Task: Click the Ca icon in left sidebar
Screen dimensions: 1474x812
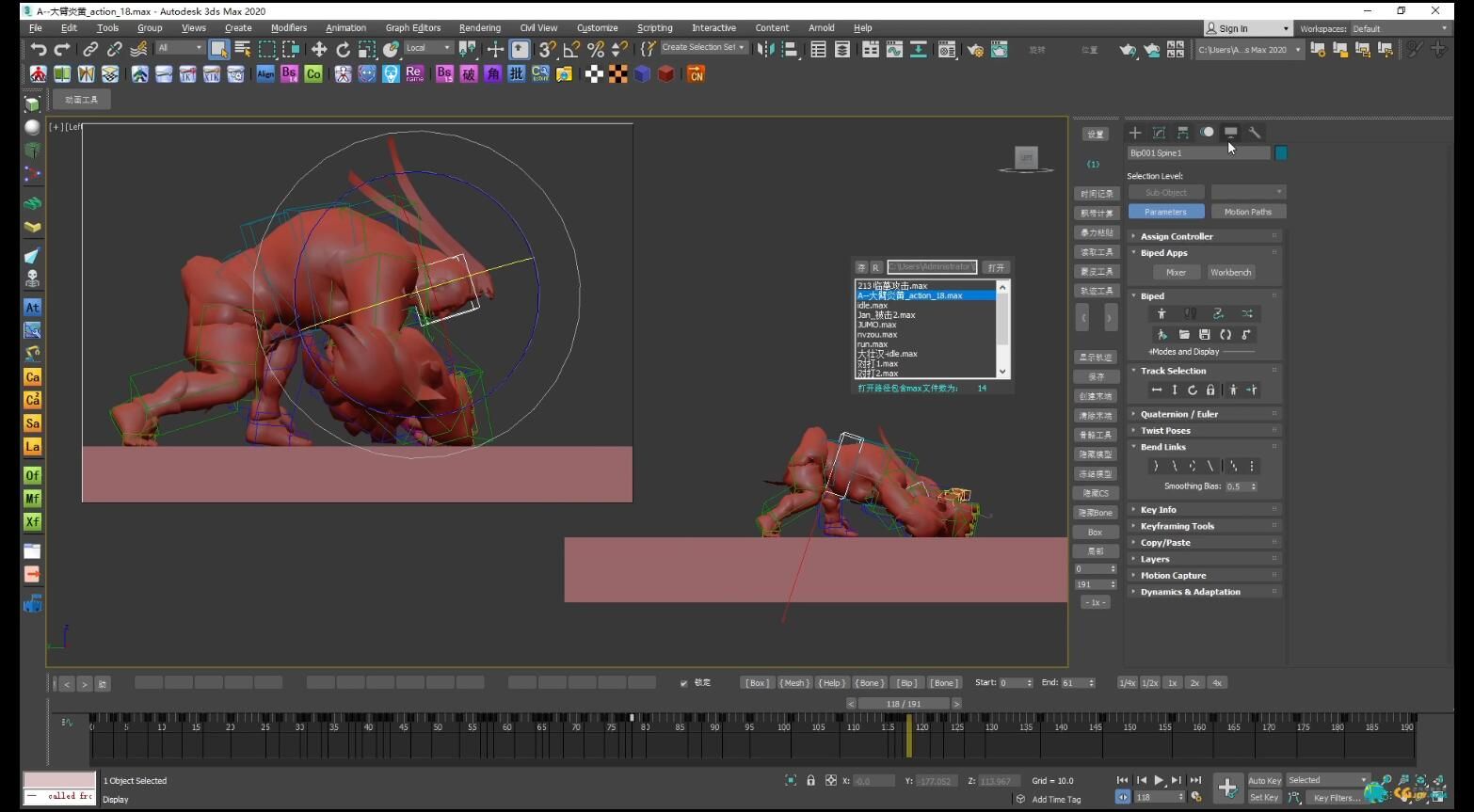Action: [32, 377]
